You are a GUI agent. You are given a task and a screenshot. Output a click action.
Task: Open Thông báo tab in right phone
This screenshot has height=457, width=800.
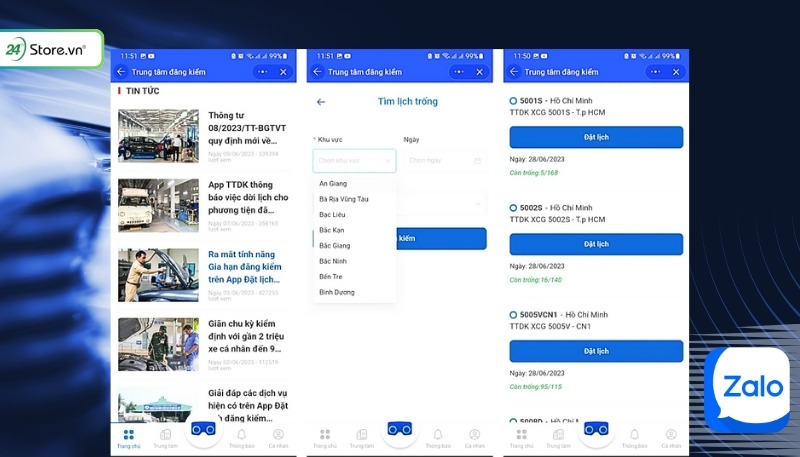tap(634, 439)
